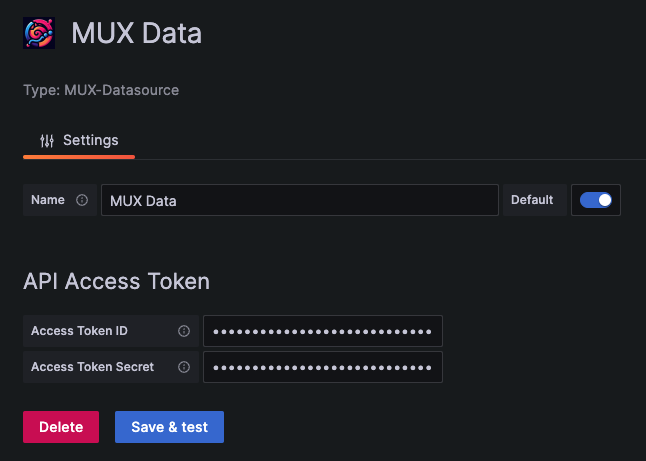Click the Default label text

pyautogui.click(x=532, y=200)
